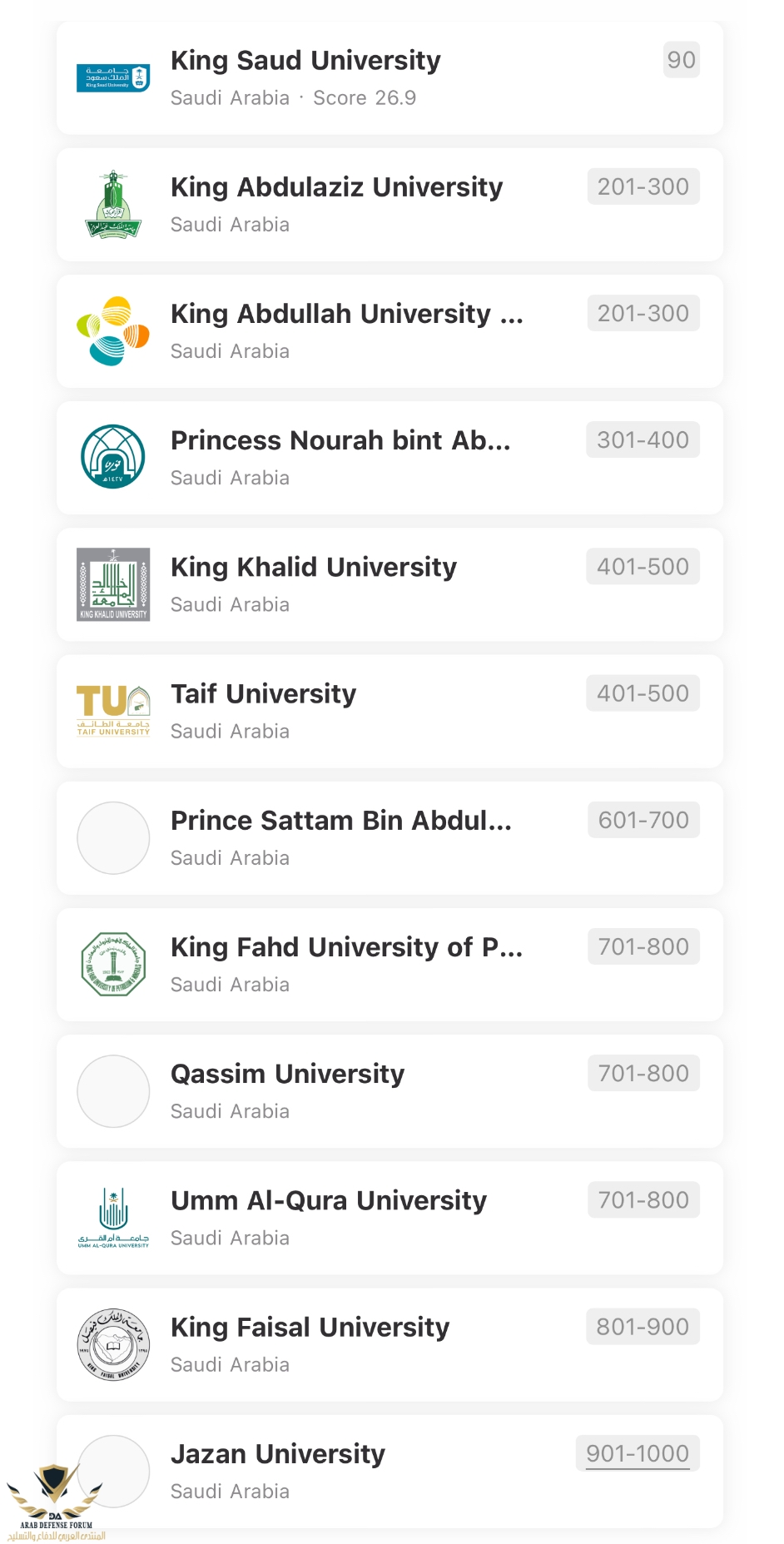This screenshot has height=1544, width=784.
Task: Click the Arab Defense Forum watermark logo
Action: click(56, 1502)
